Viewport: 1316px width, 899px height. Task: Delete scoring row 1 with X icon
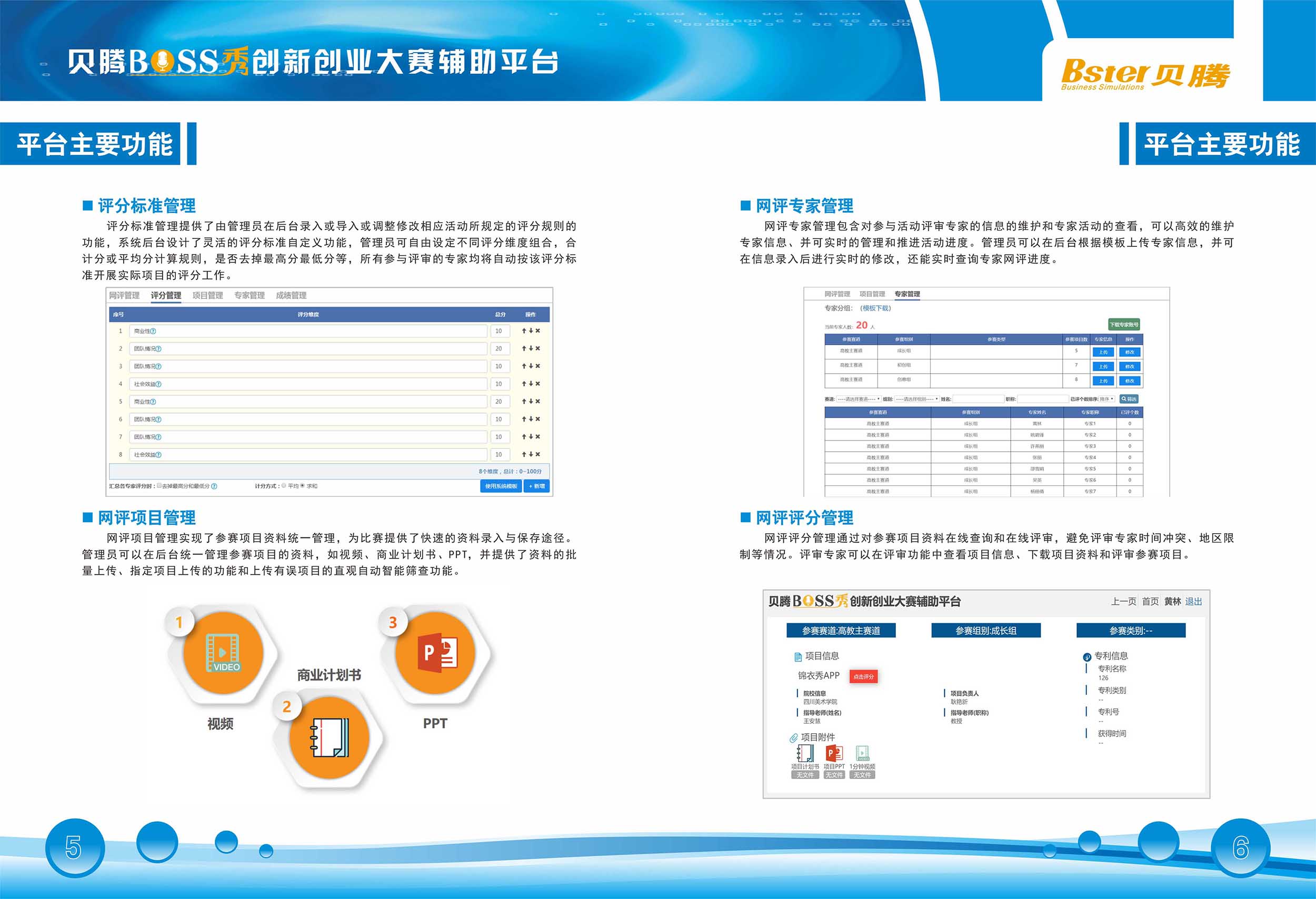[x=538, y=331]
